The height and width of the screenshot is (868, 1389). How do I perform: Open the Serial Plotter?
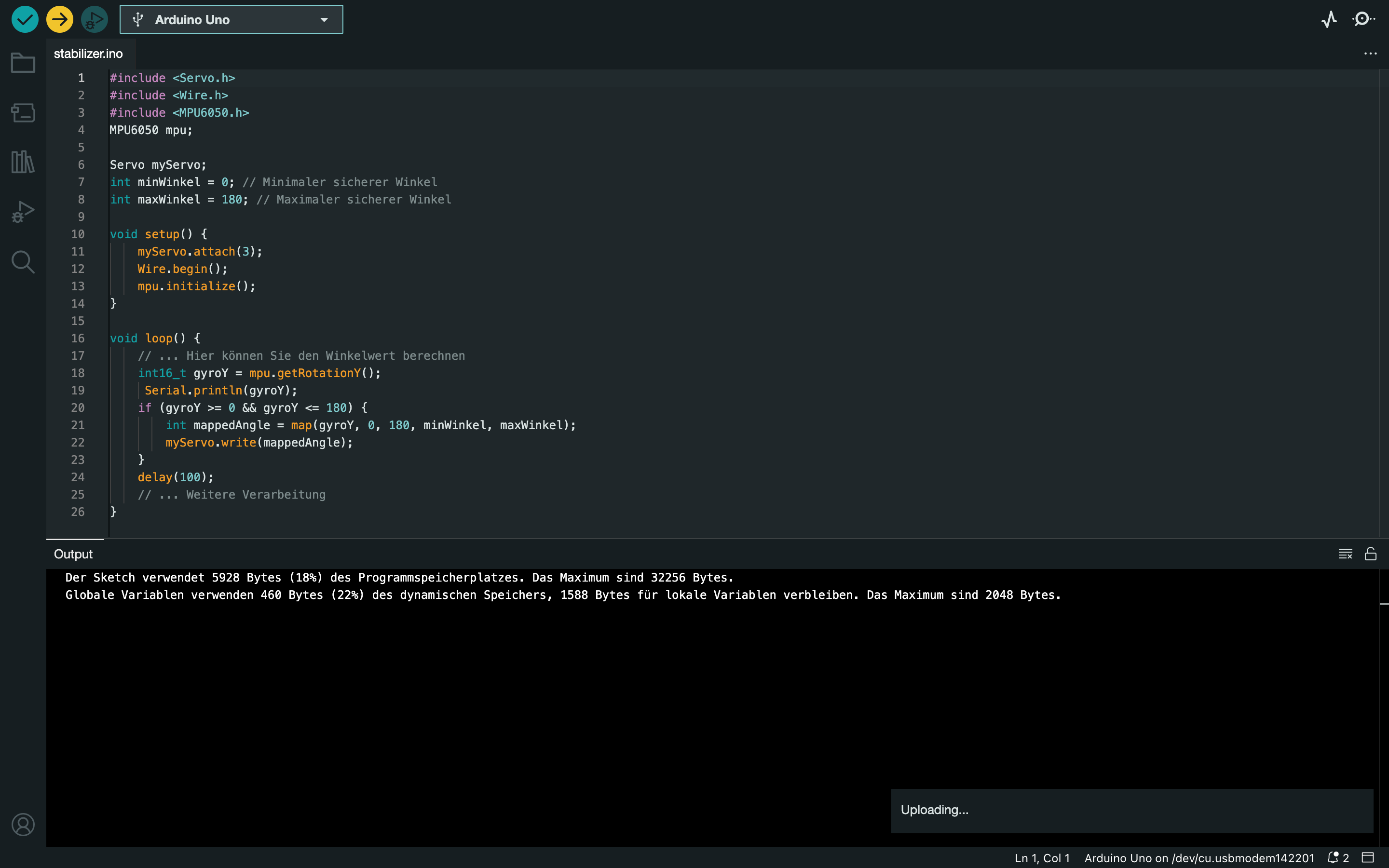(x=1329, y=19)
